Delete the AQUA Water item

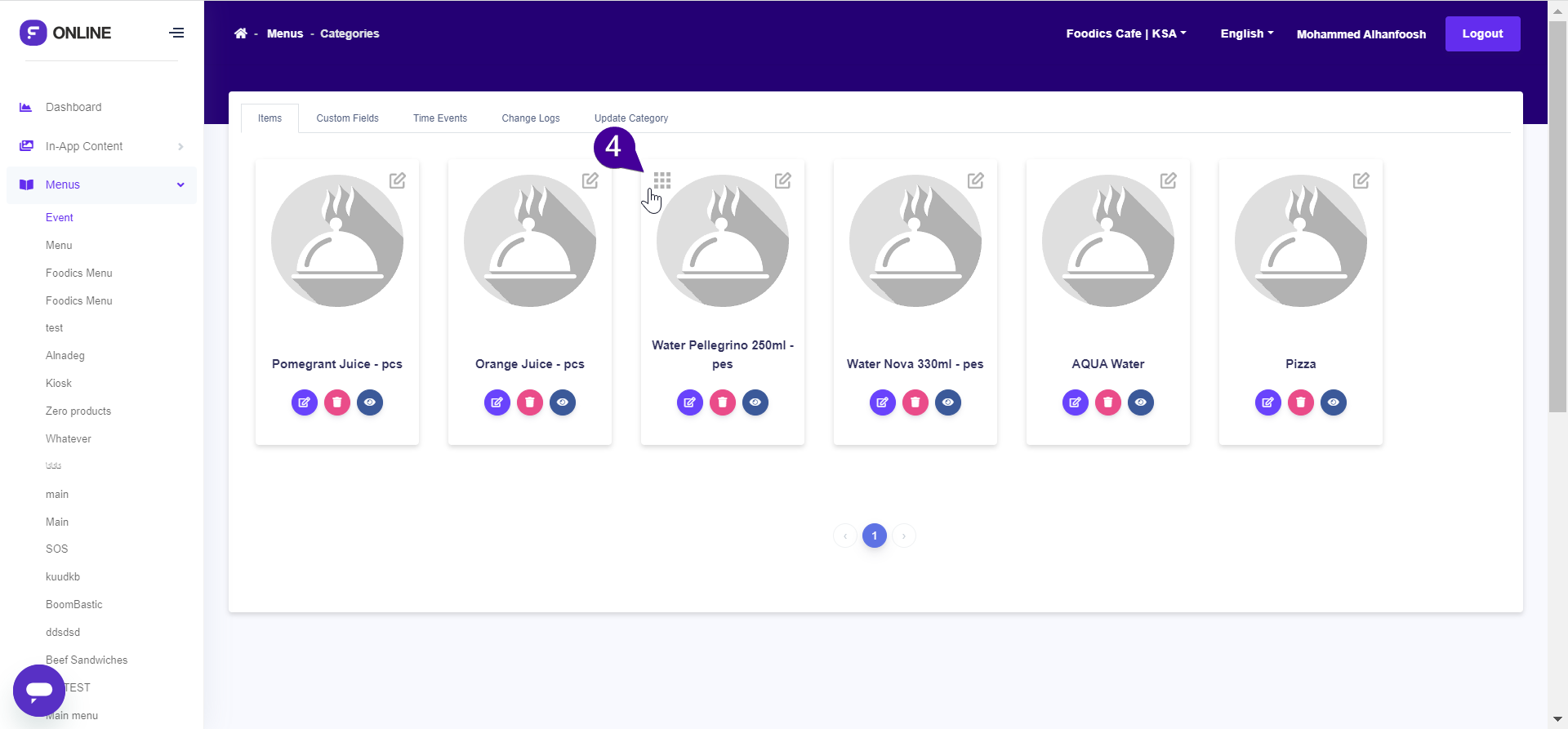1108,402
